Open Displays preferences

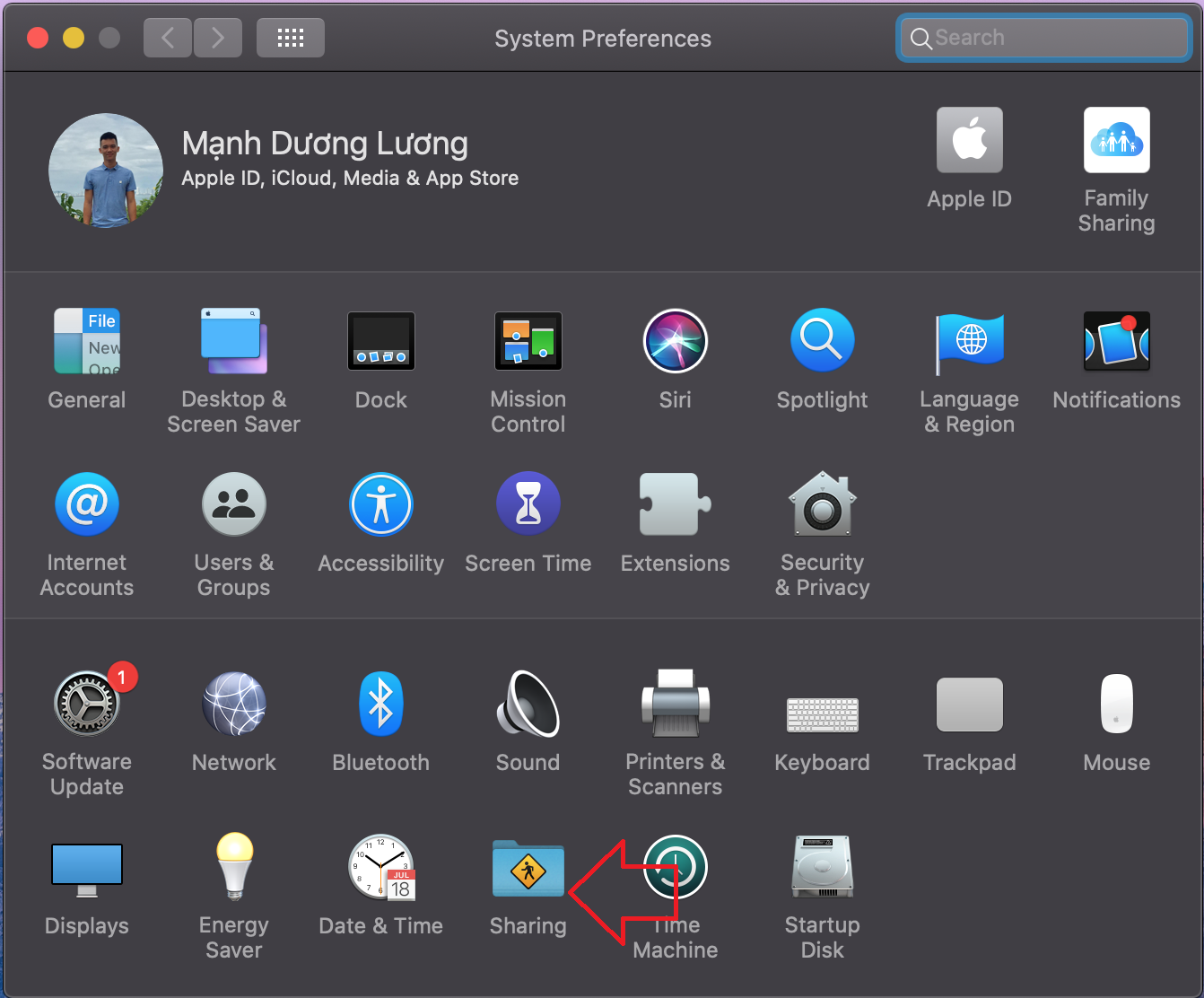(x=87, y=870)
